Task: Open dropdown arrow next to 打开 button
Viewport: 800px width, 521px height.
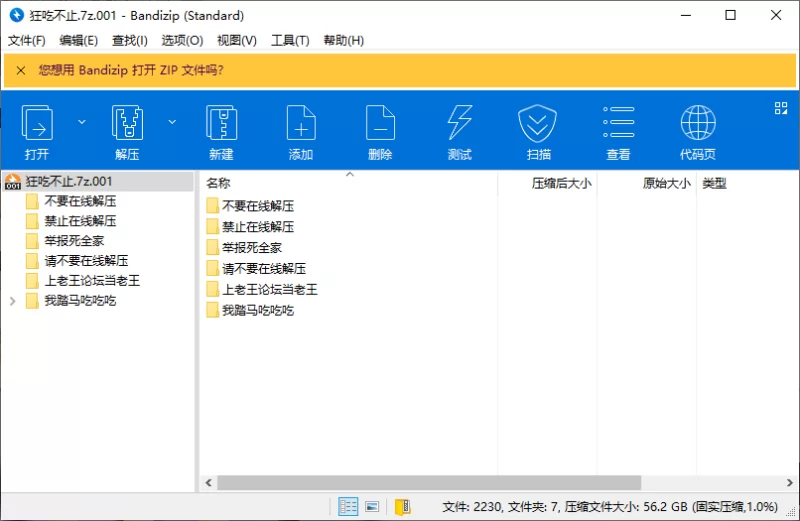Action: point(82,122)
